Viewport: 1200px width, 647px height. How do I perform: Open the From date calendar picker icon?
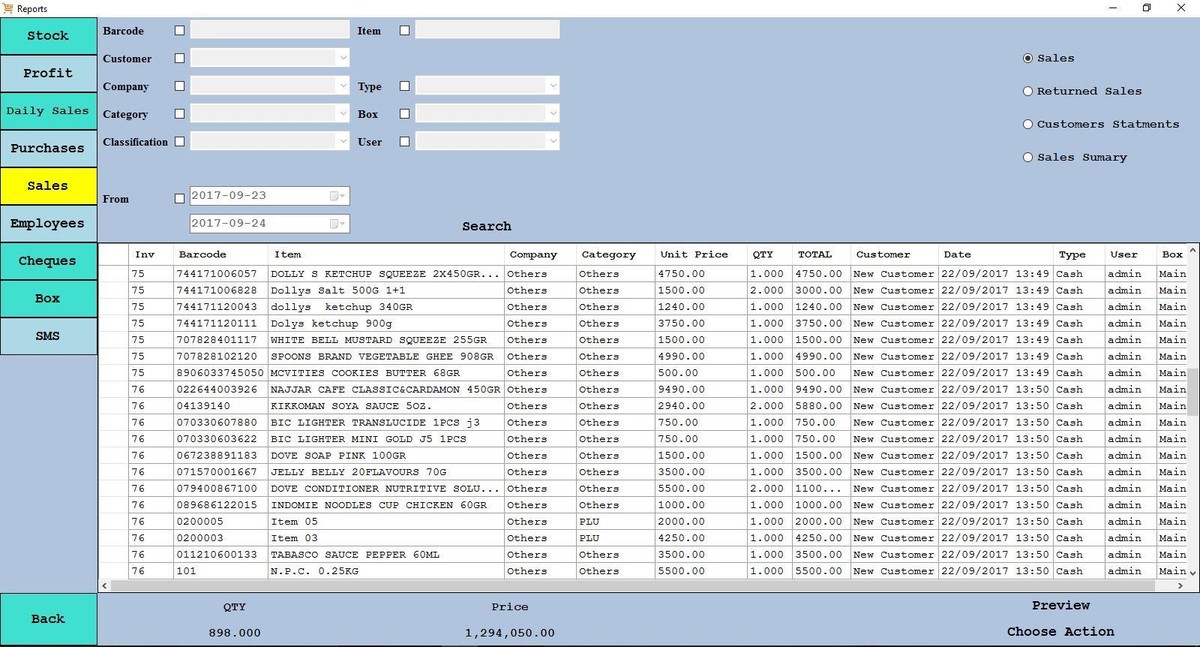(x=339, y=196)
